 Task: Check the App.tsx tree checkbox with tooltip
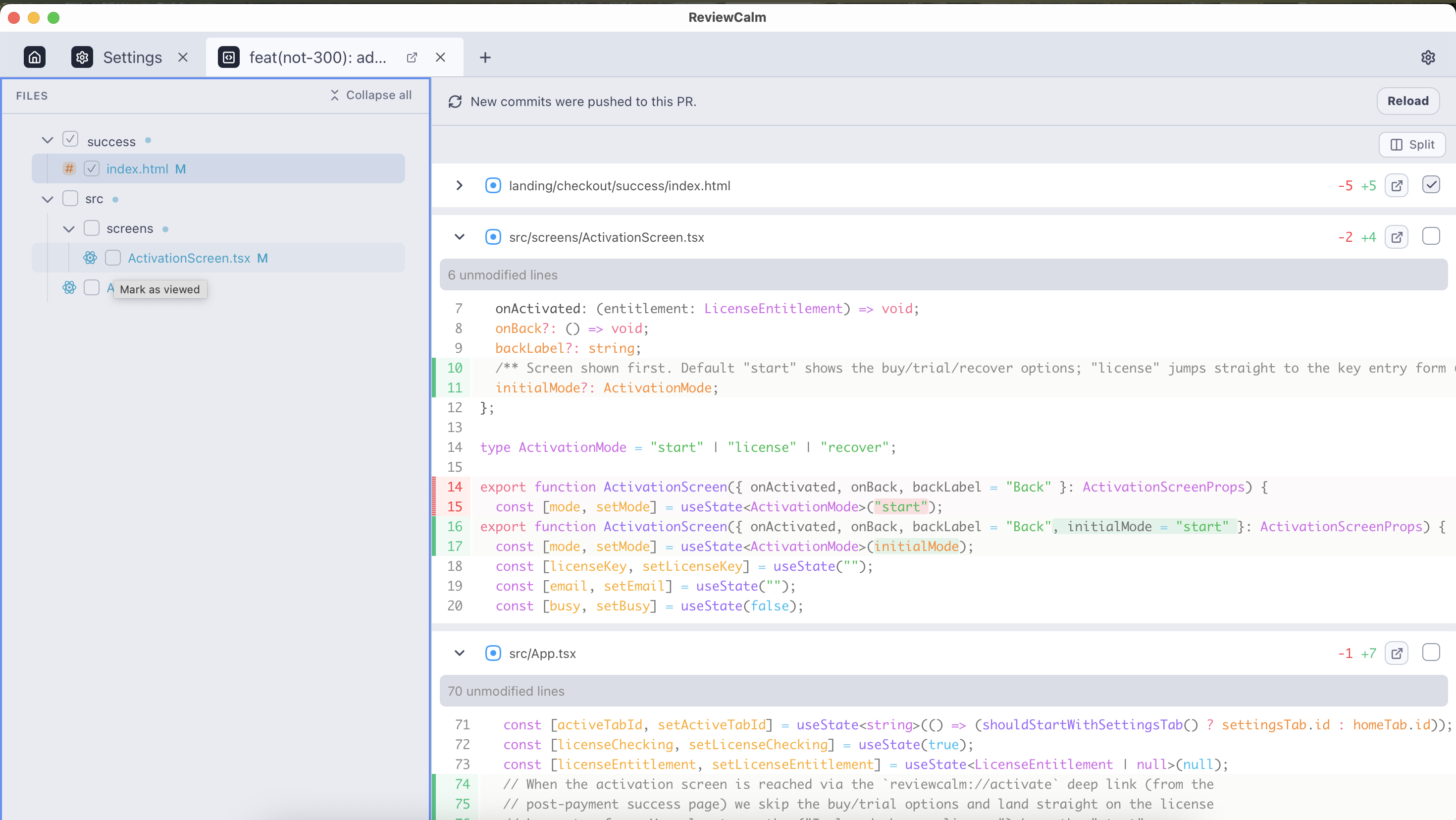(92, 287)
